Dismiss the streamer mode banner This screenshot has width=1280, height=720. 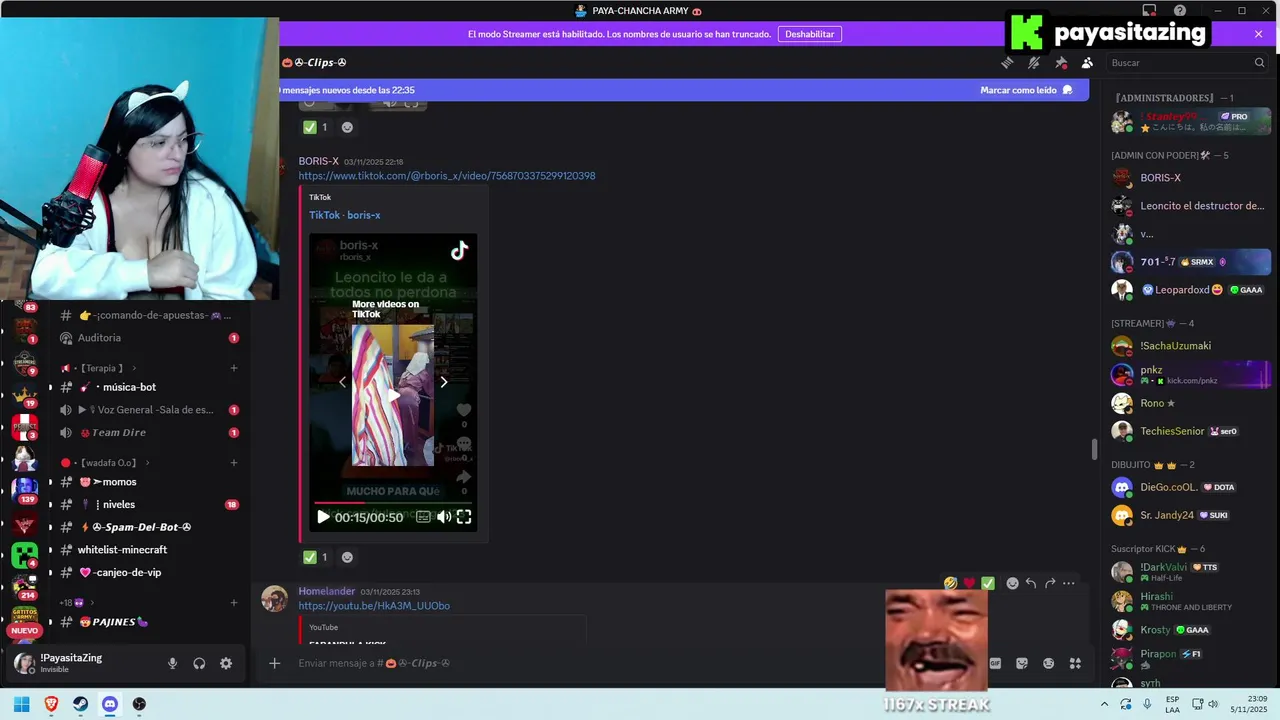(x=1258, y=34)
